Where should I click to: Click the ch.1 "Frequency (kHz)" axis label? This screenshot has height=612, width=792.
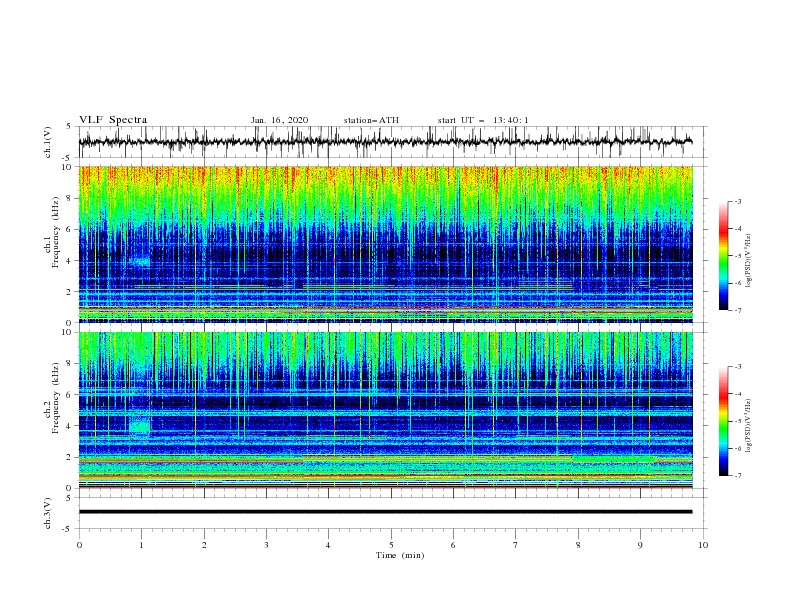[56, 232]
